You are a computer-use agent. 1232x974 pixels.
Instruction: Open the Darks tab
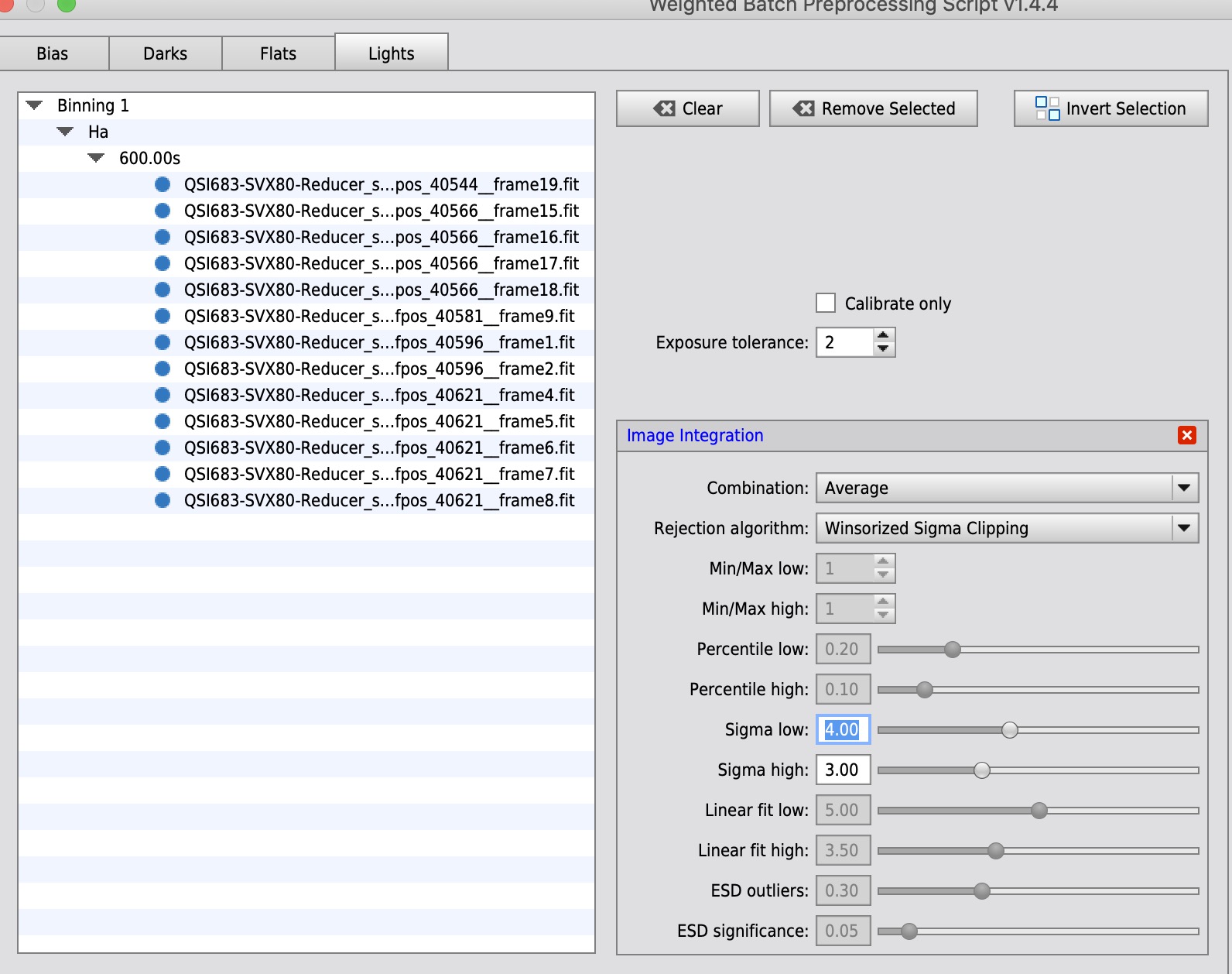[x=166, y=53]
